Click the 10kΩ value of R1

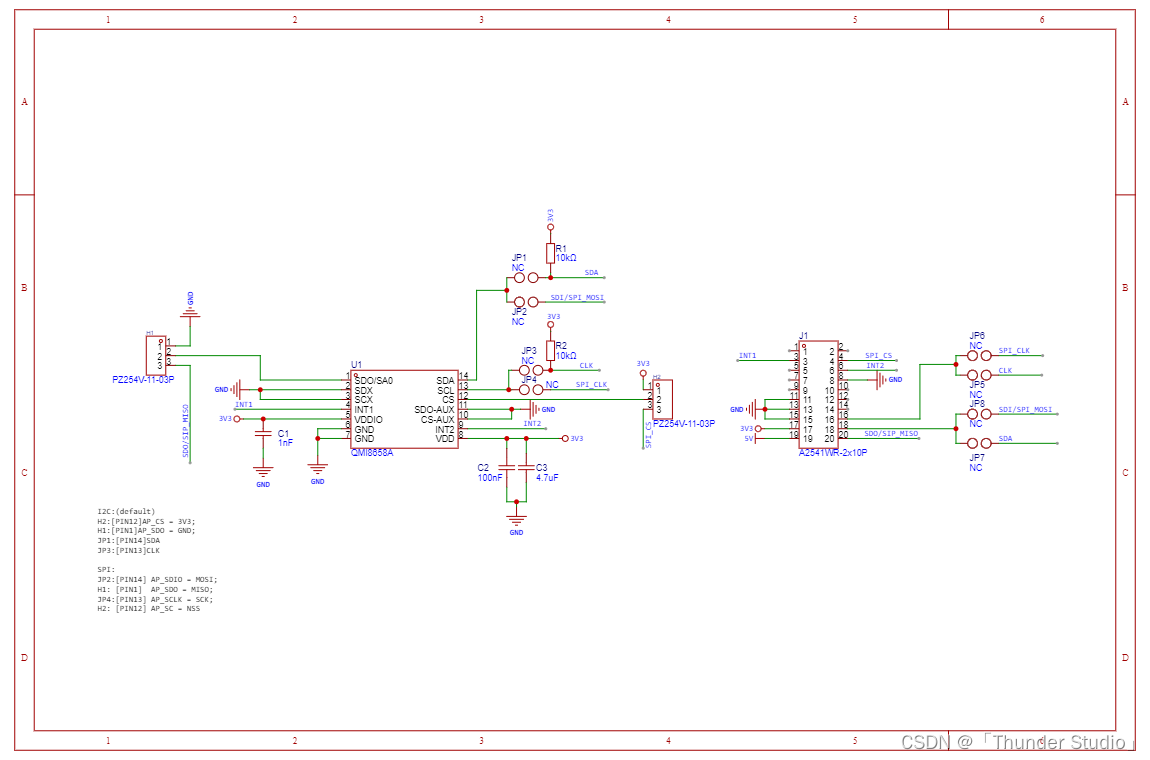[x=566, y=258]
